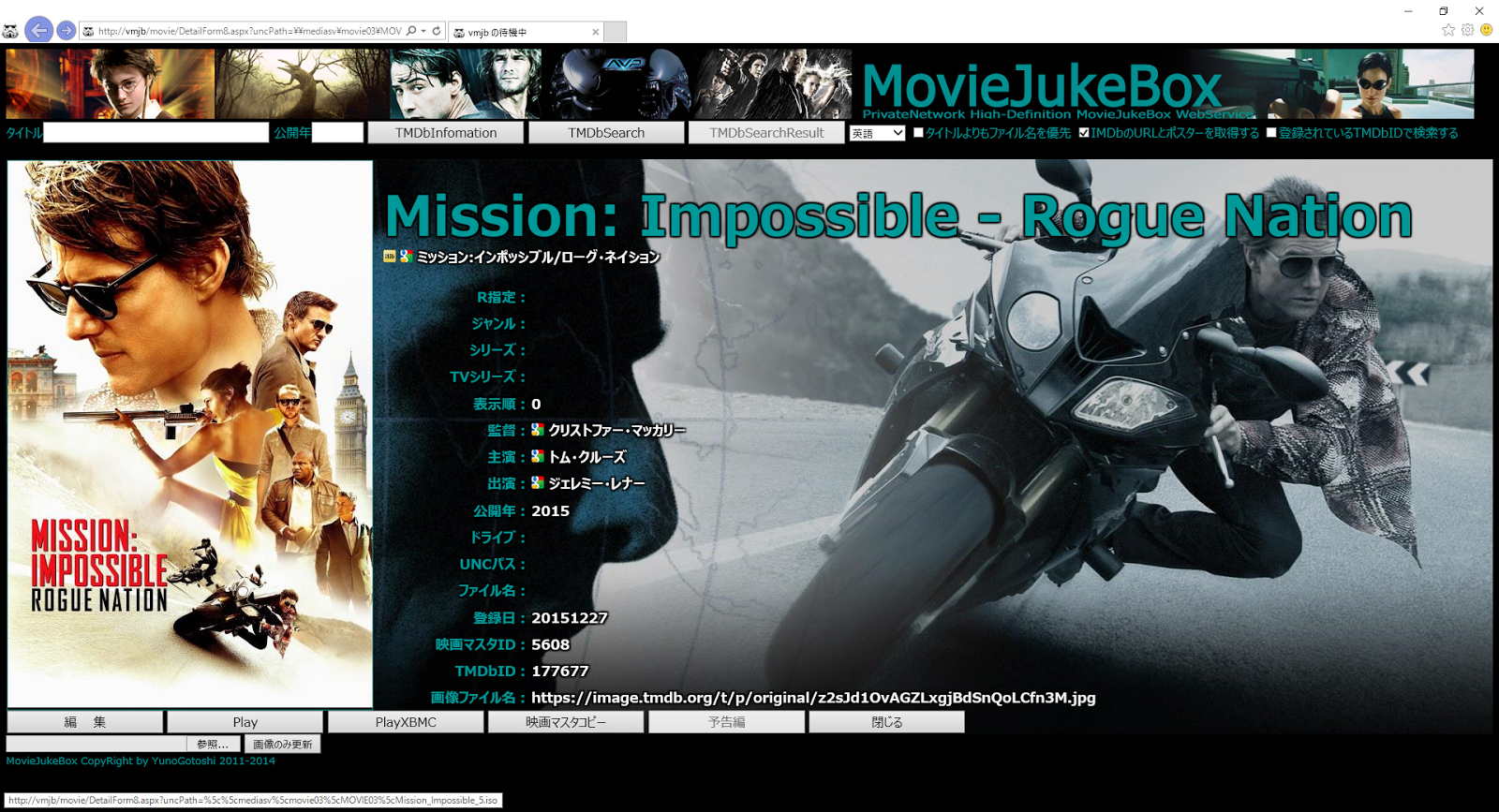Click the 'Mission: Impossible - Rogue Nation' title heading
Screen dimensions: 1499x812
coord(898,215)
